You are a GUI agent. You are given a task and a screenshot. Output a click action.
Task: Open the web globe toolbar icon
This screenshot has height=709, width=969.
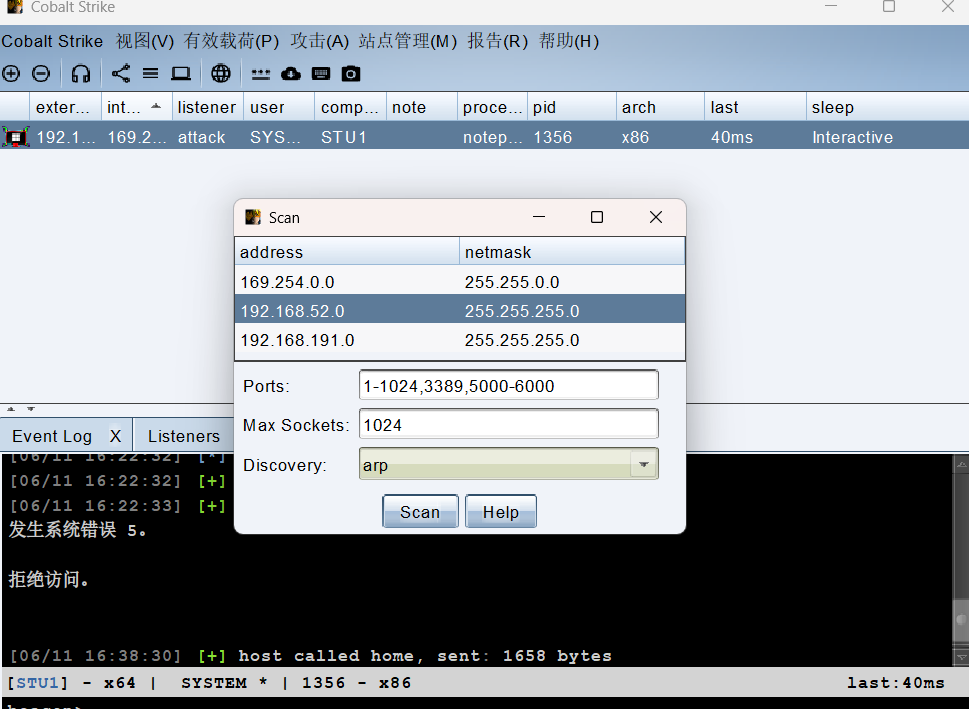click(221, 74)
